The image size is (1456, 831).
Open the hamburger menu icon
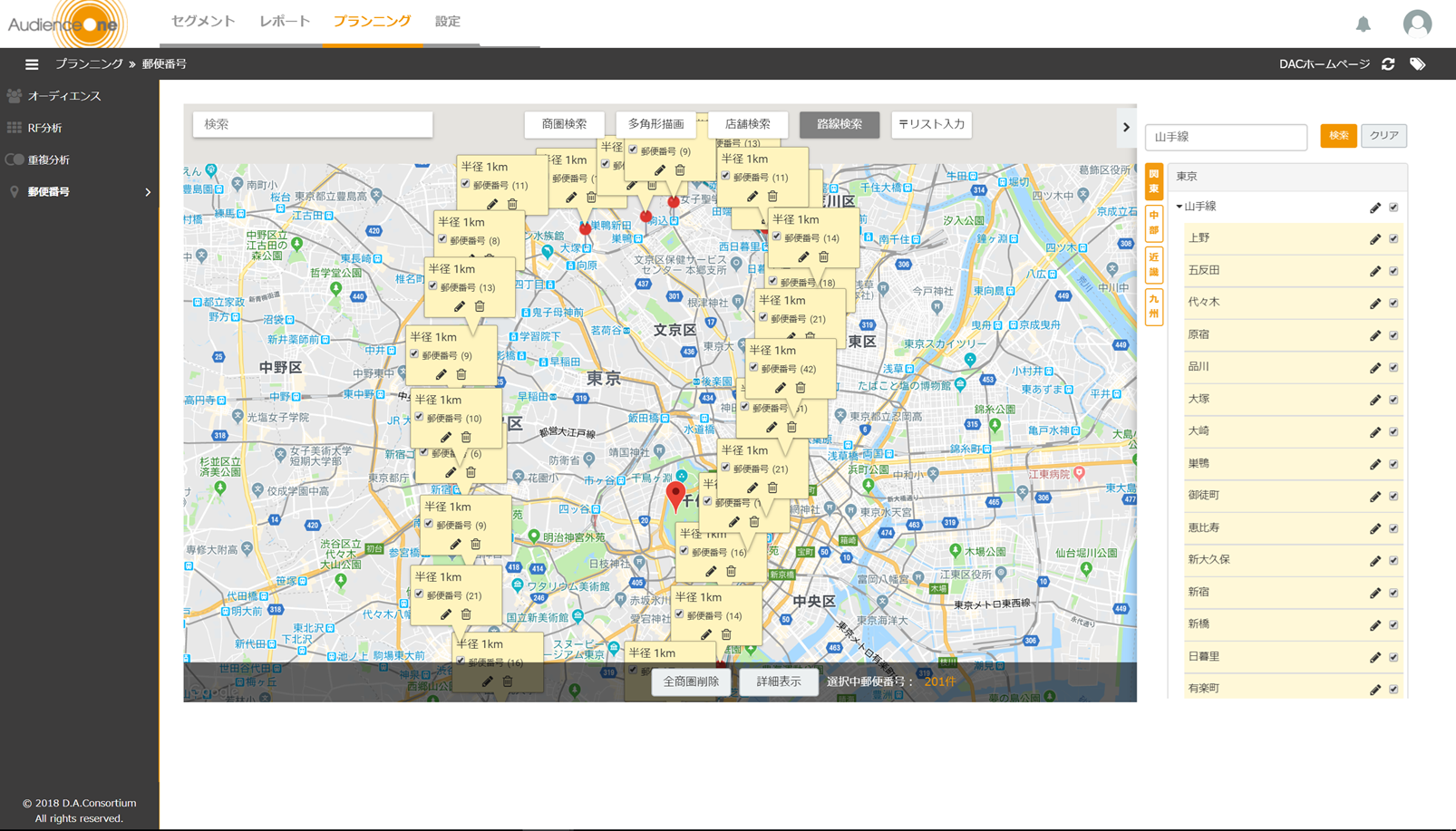point(32,64)
